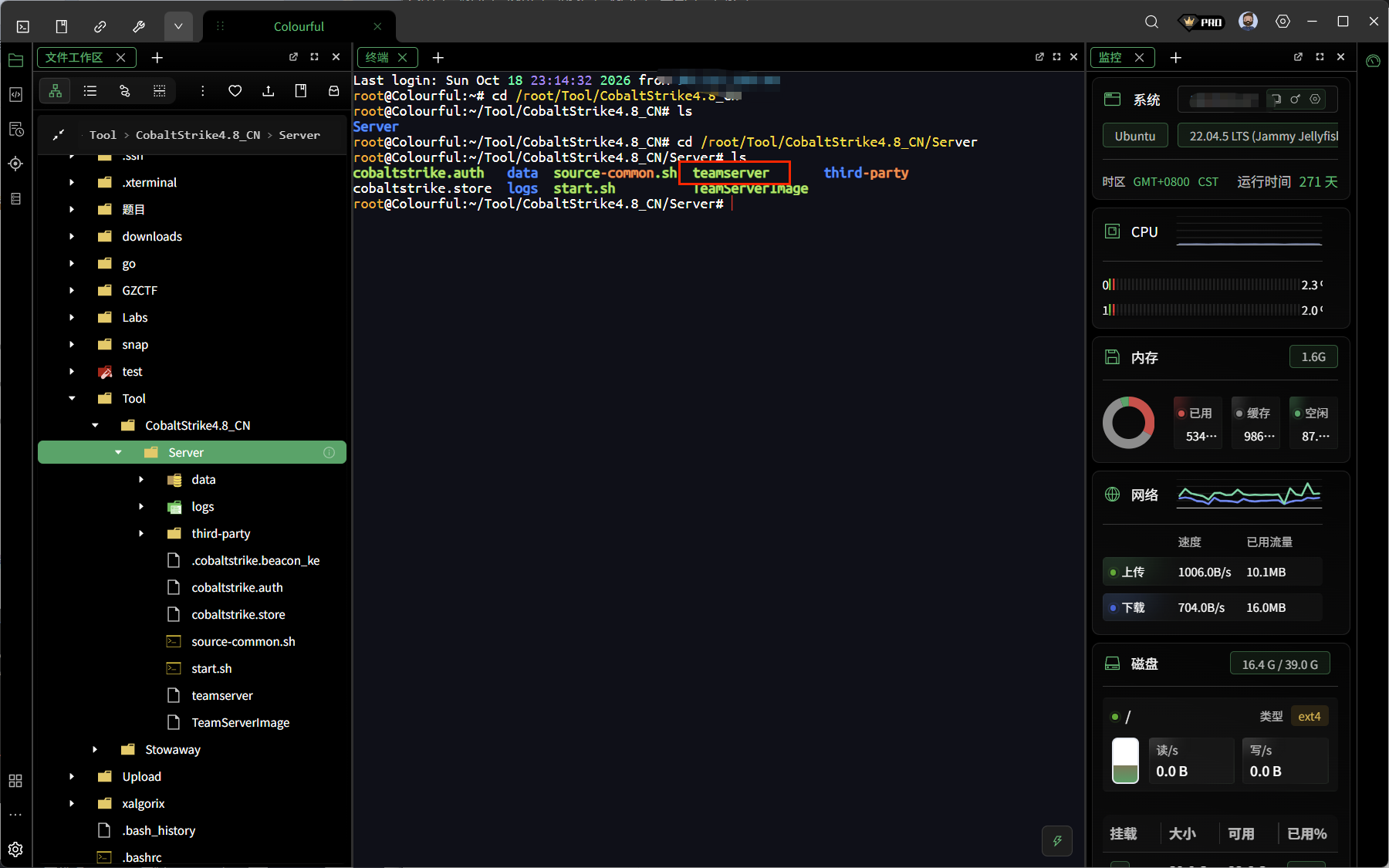
Task: Open the three-dot more options in file toolbar
Action: point(202,91)
